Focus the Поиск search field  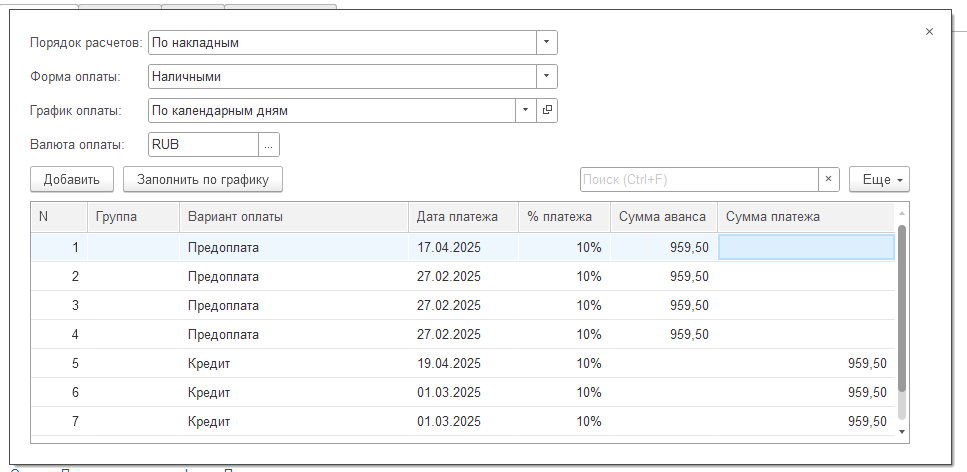click(698, 179)
